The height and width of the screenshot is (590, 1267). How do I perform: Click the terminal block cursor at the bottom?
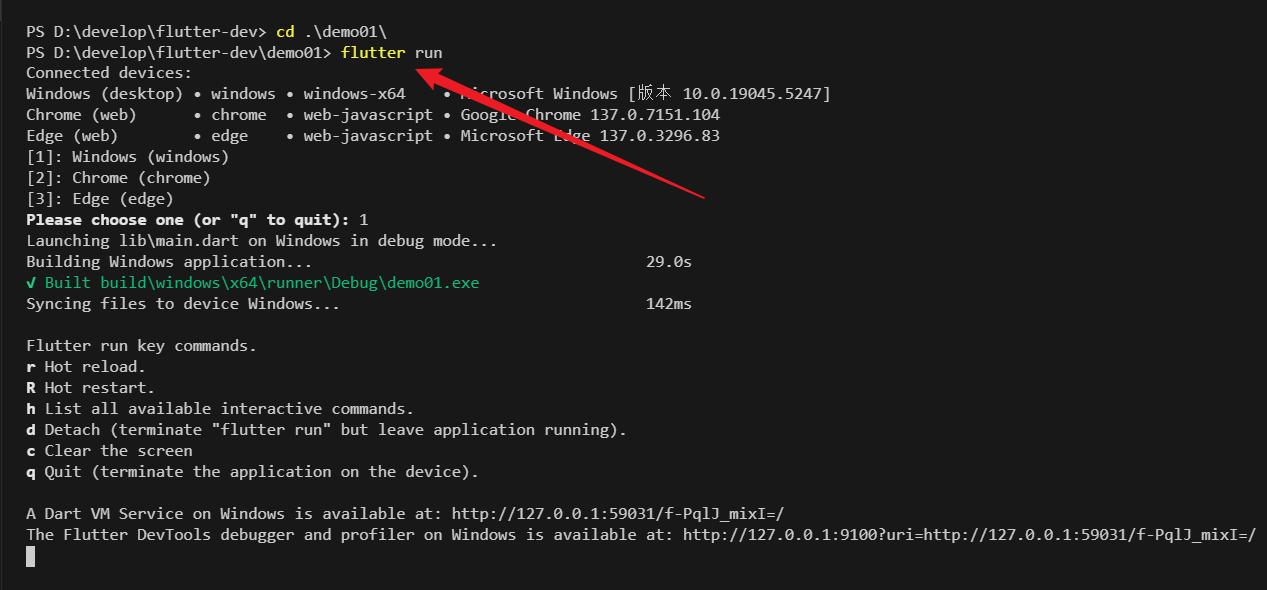tap(30, 556)
